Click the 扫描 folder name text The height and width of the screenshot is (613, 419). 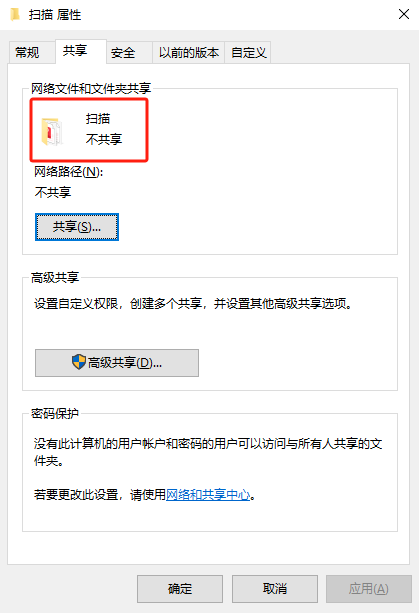pyautogui.click(x=98, y=118)
